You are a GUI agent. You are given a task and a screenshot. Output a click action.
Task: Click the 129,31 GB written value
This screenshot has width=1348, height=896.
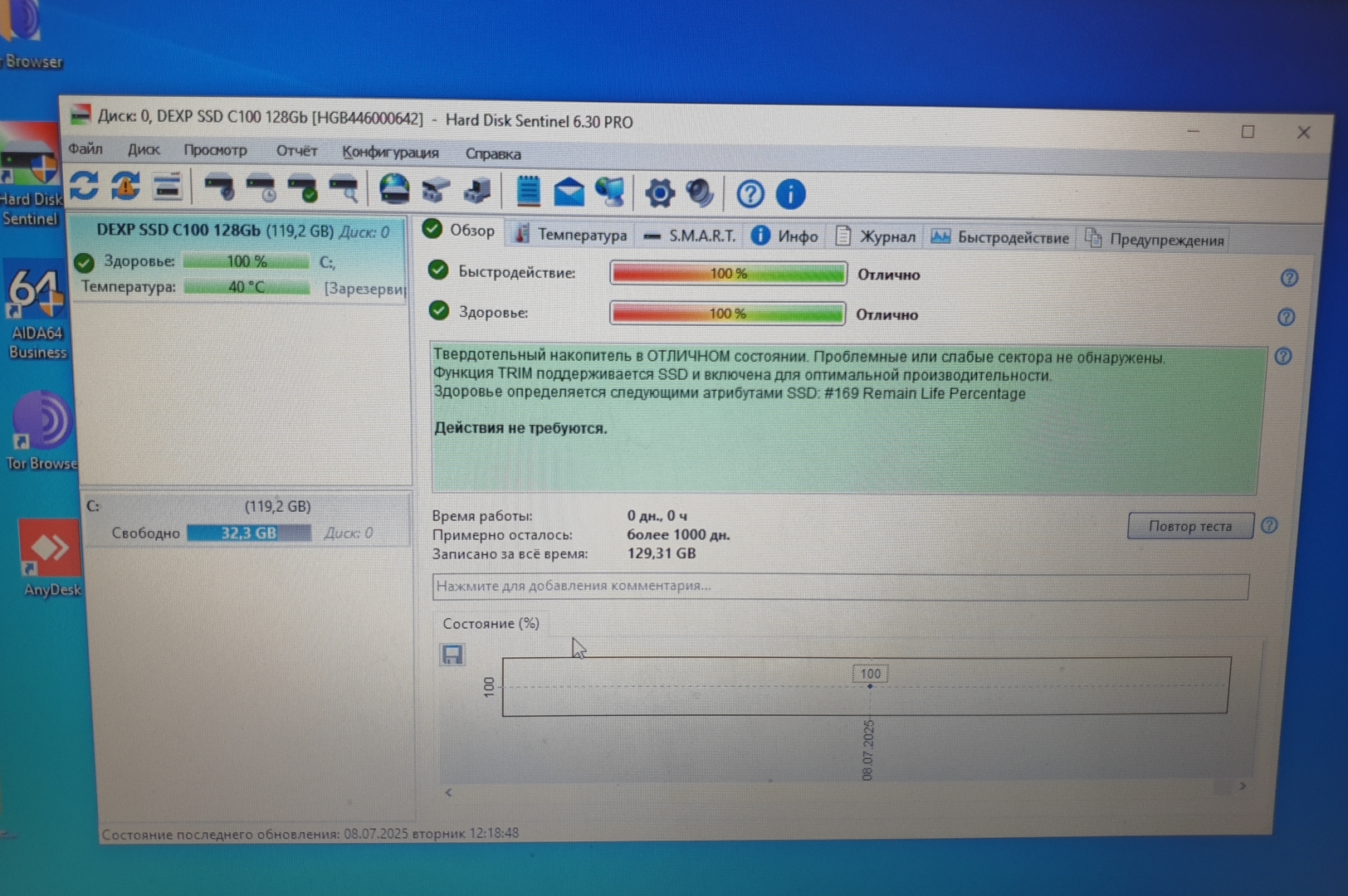tap(662, 553)
